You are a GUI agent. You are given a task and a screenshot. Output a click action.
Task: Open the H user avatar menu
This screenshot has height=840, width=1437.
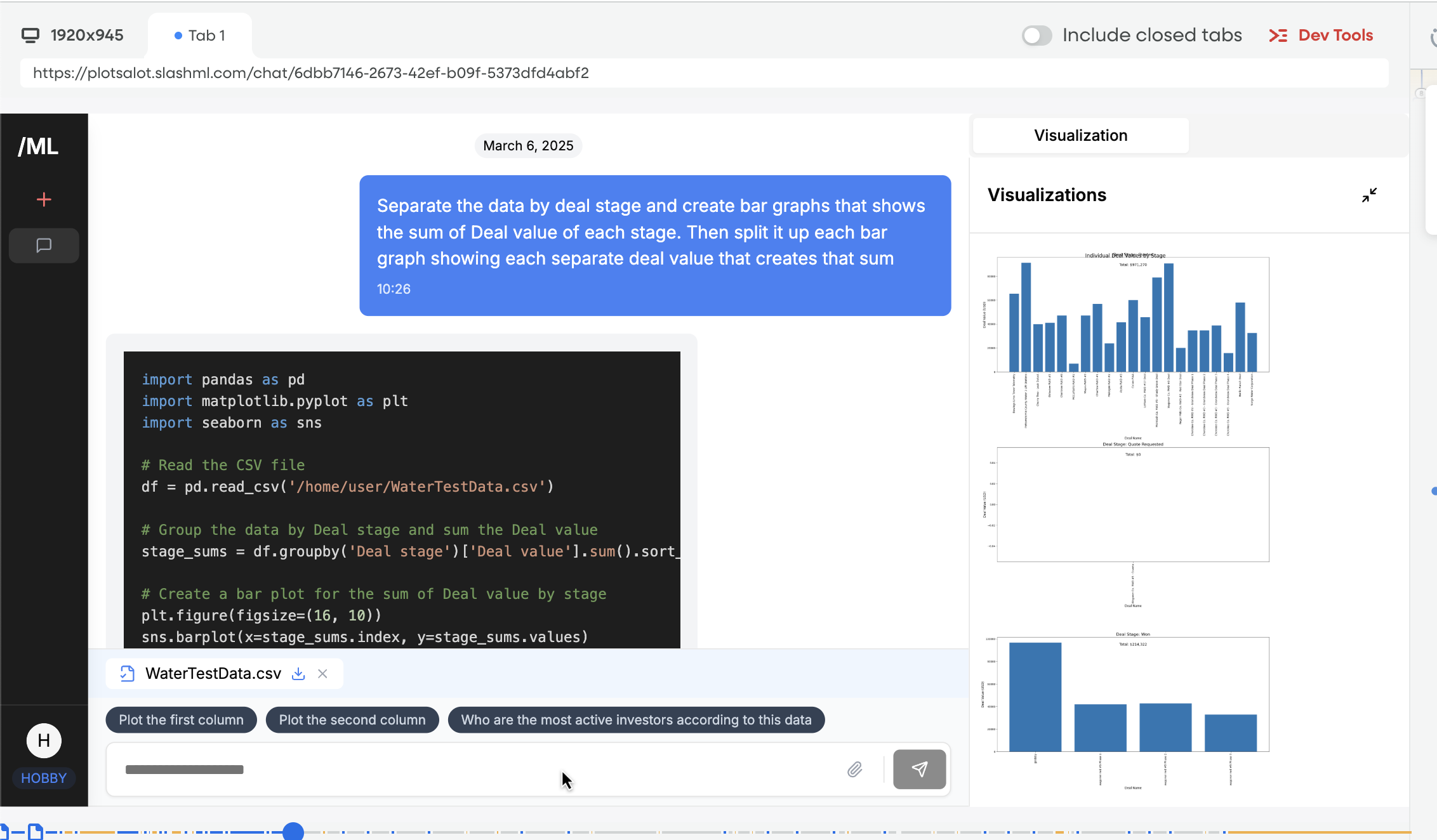click(x=44, y=740)
